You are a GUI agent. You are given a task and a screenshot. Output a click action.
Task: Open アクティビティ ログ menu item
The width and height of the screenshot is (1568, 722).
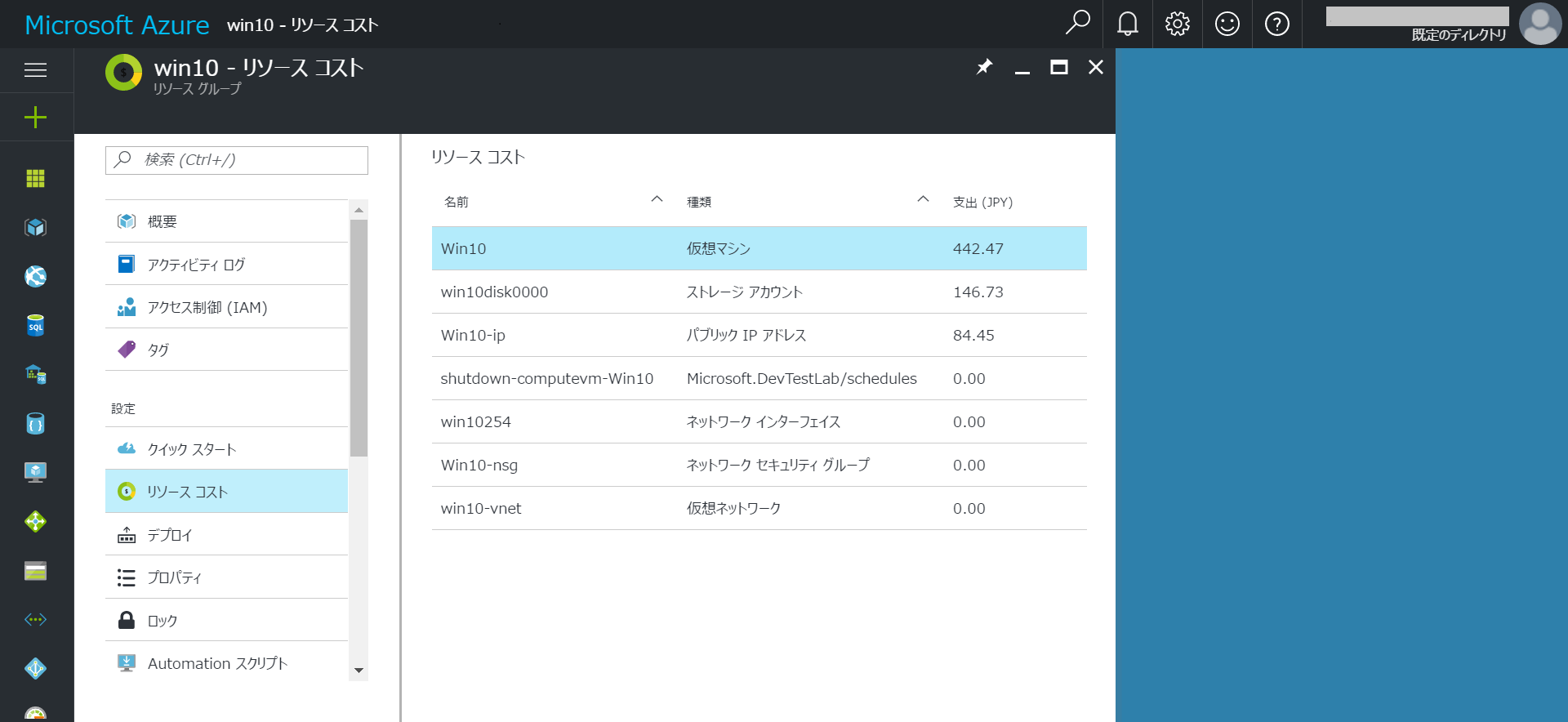click(x=226, y=264)
